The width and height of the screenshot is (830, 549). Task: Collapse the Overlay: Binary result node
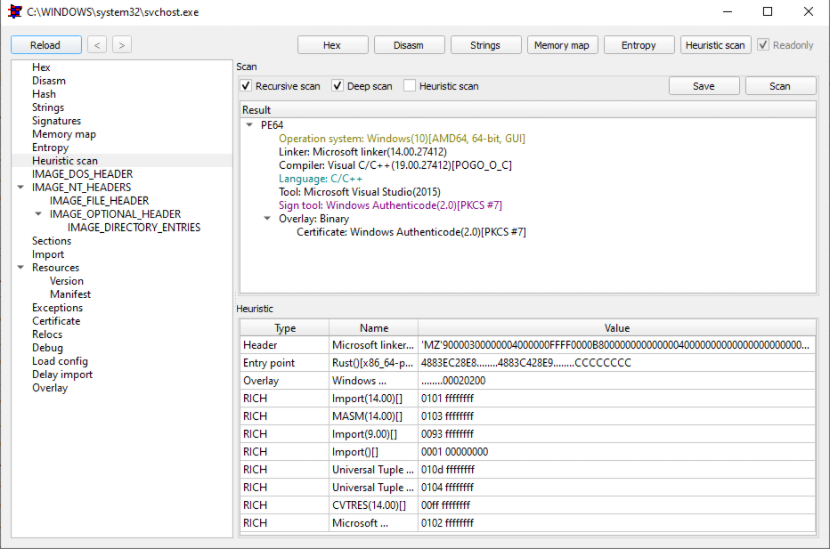coord(267,218)
